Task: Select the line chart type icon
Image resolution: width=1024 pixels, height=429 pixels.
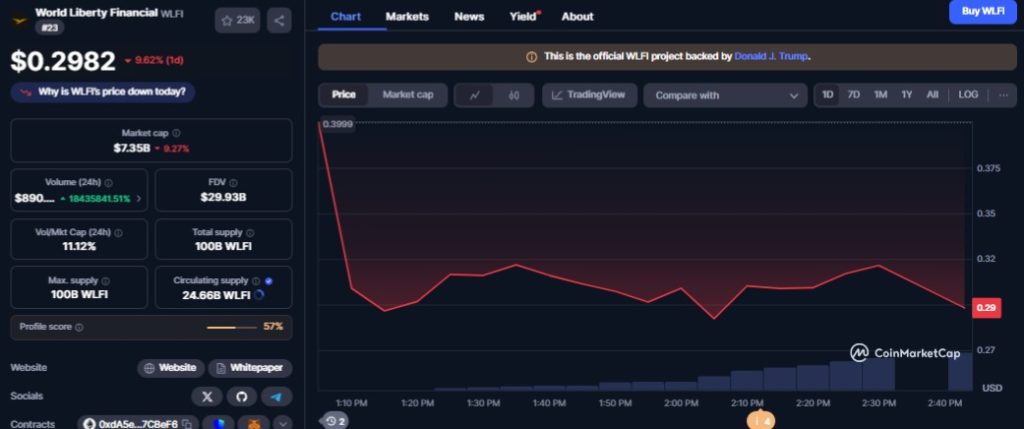Action: click(x=475, y=95)
